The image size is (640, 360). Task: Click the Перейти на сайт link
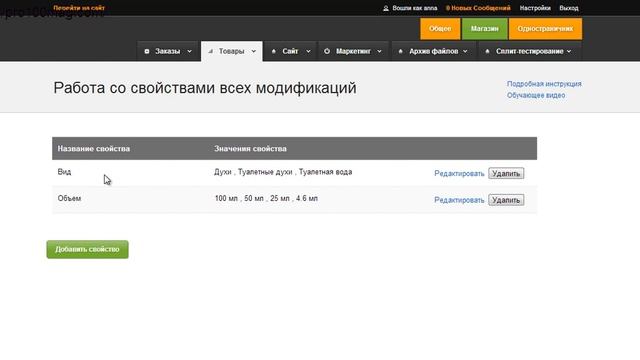tap(79, 8)
